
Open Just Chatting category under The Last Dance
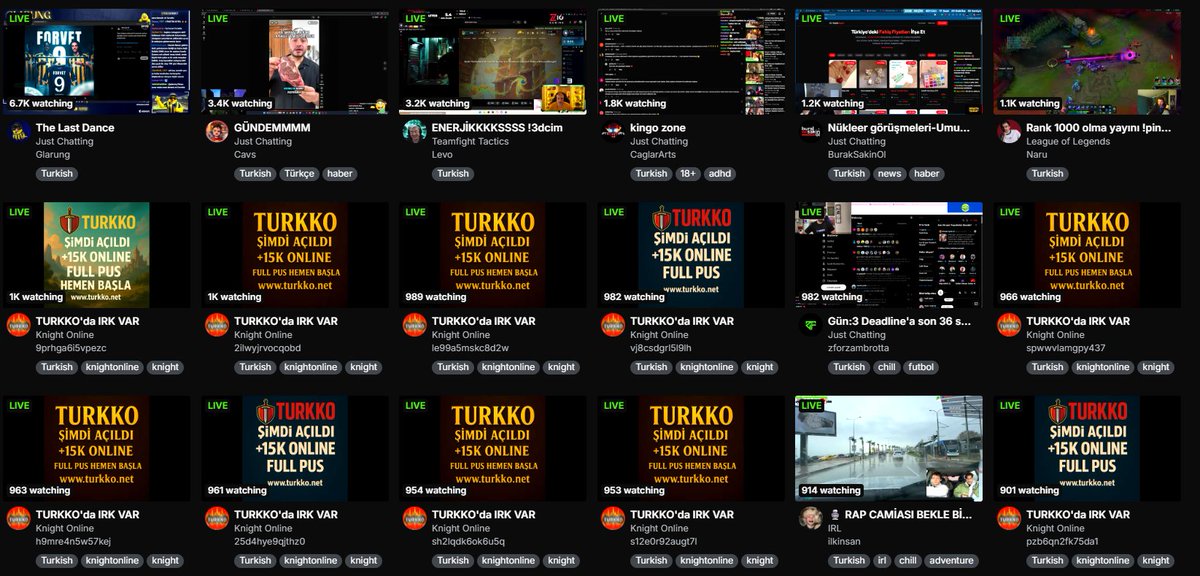[x=65, y=142]
